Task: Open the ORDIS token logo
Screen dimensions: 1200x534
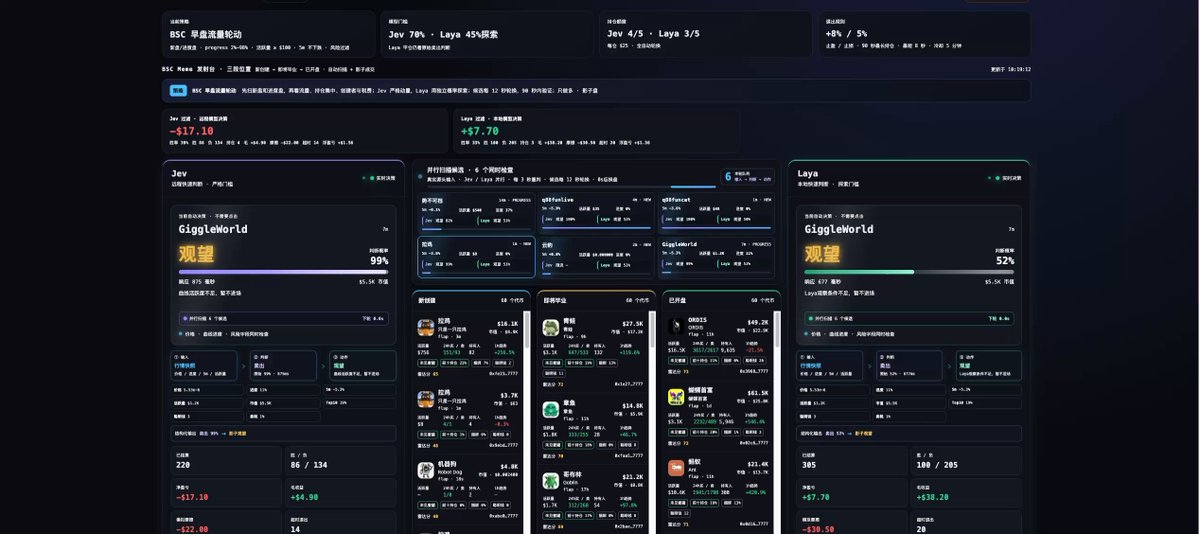Action: point(675,327)
